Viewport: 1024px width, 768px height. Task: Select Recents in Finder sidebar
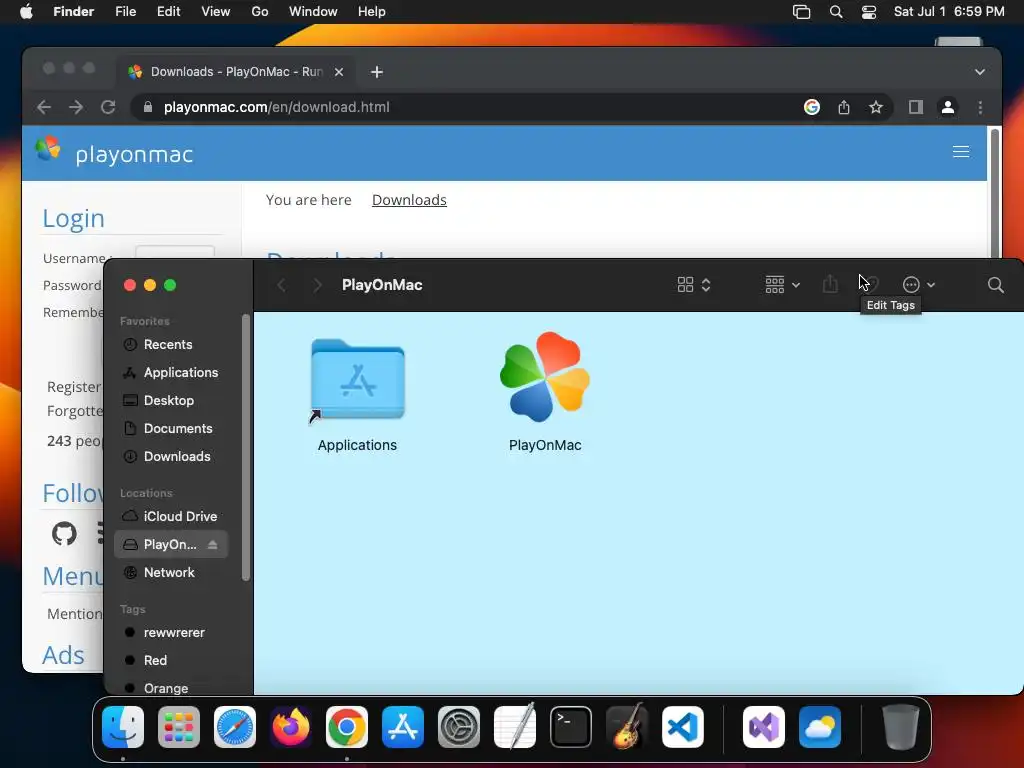pyautogui.click(x=172, y=344)
